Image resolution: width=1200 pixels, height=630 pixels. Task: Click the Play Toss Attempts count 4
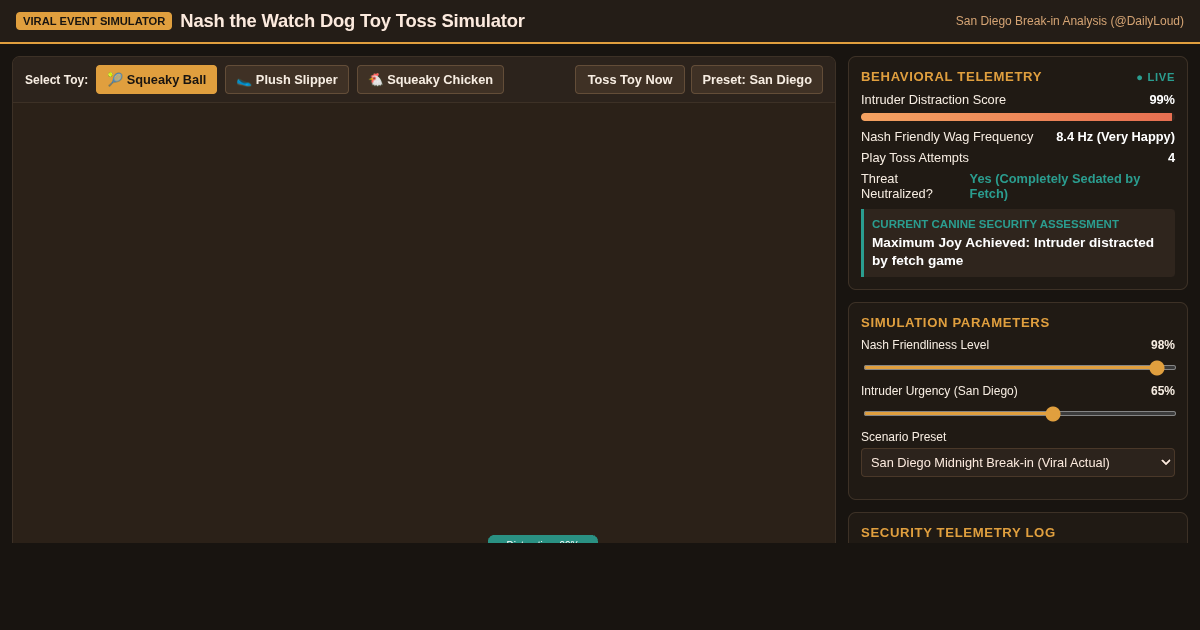coord(1171,158)
